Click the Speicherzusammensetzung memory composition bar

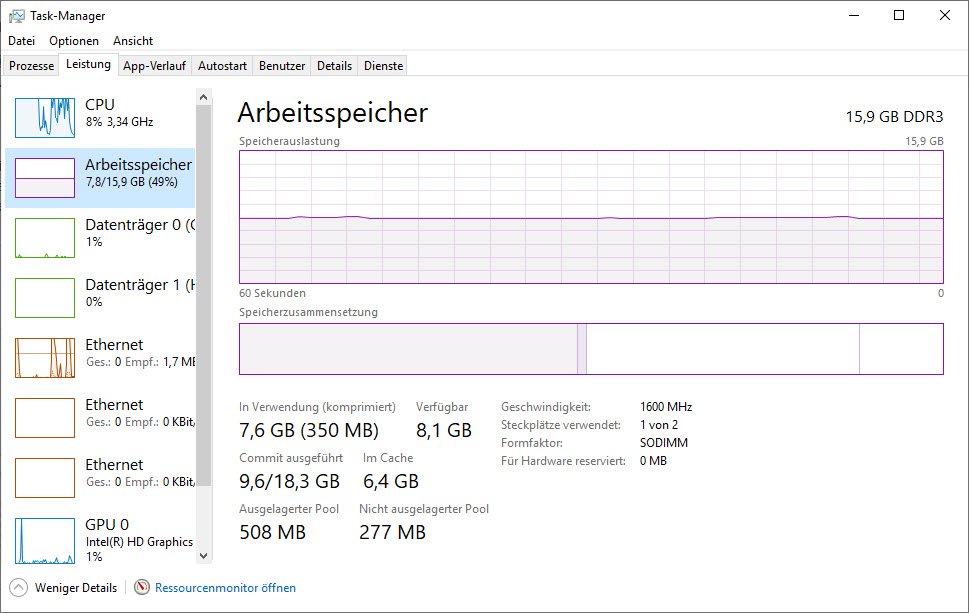pos(590,349)
